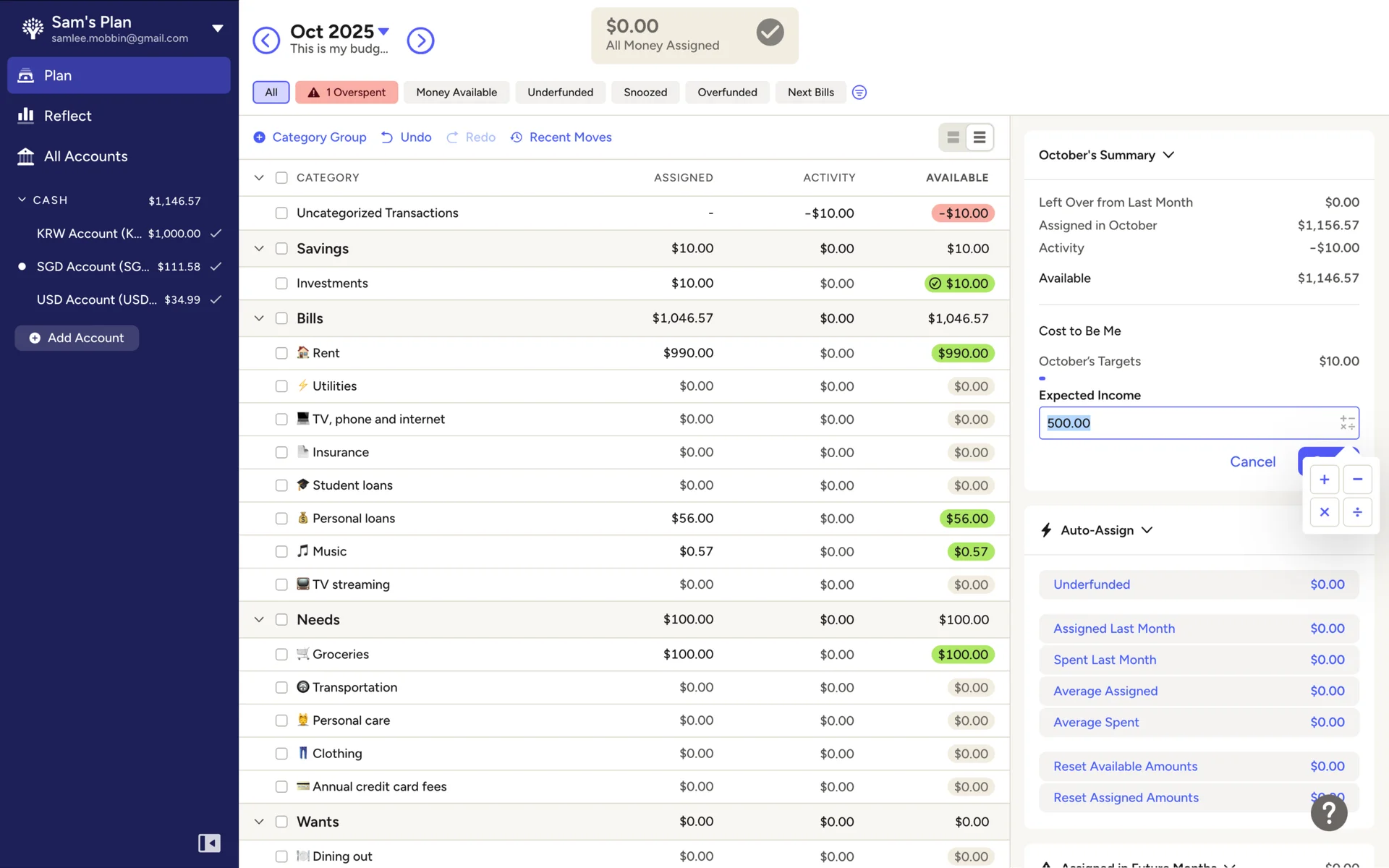Collapse the October's Summary section
Viewport: 1389px width, 868px height.
coord(1168,155)
